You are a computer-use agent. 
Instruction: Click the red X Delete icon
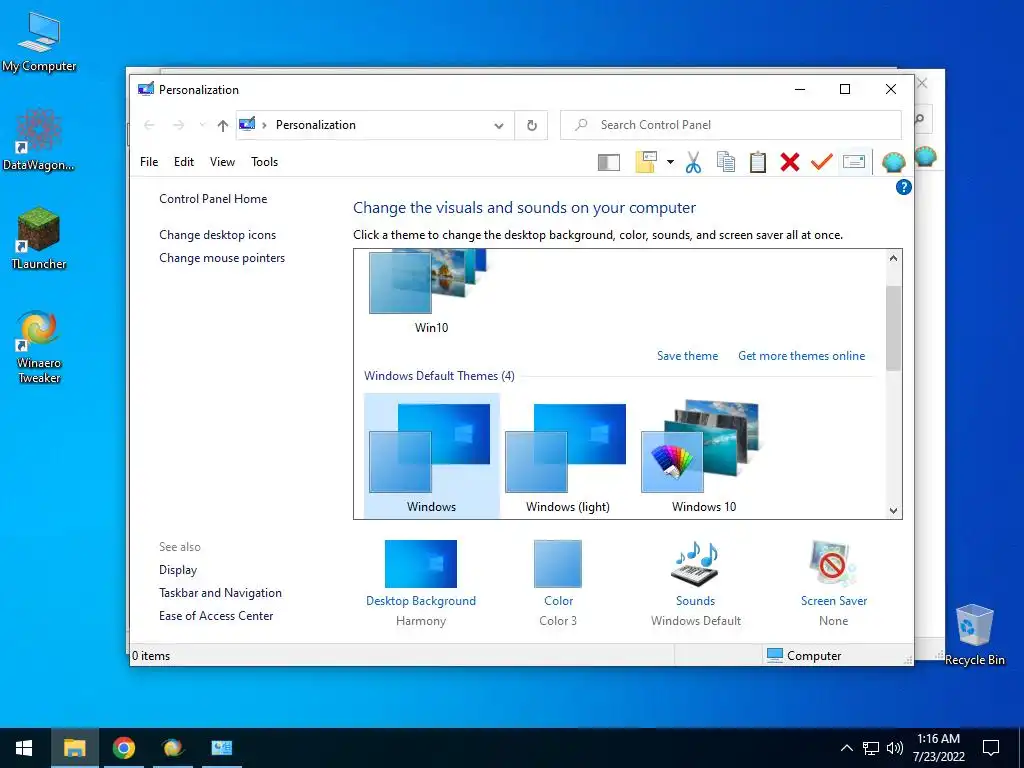click(790, 162)
